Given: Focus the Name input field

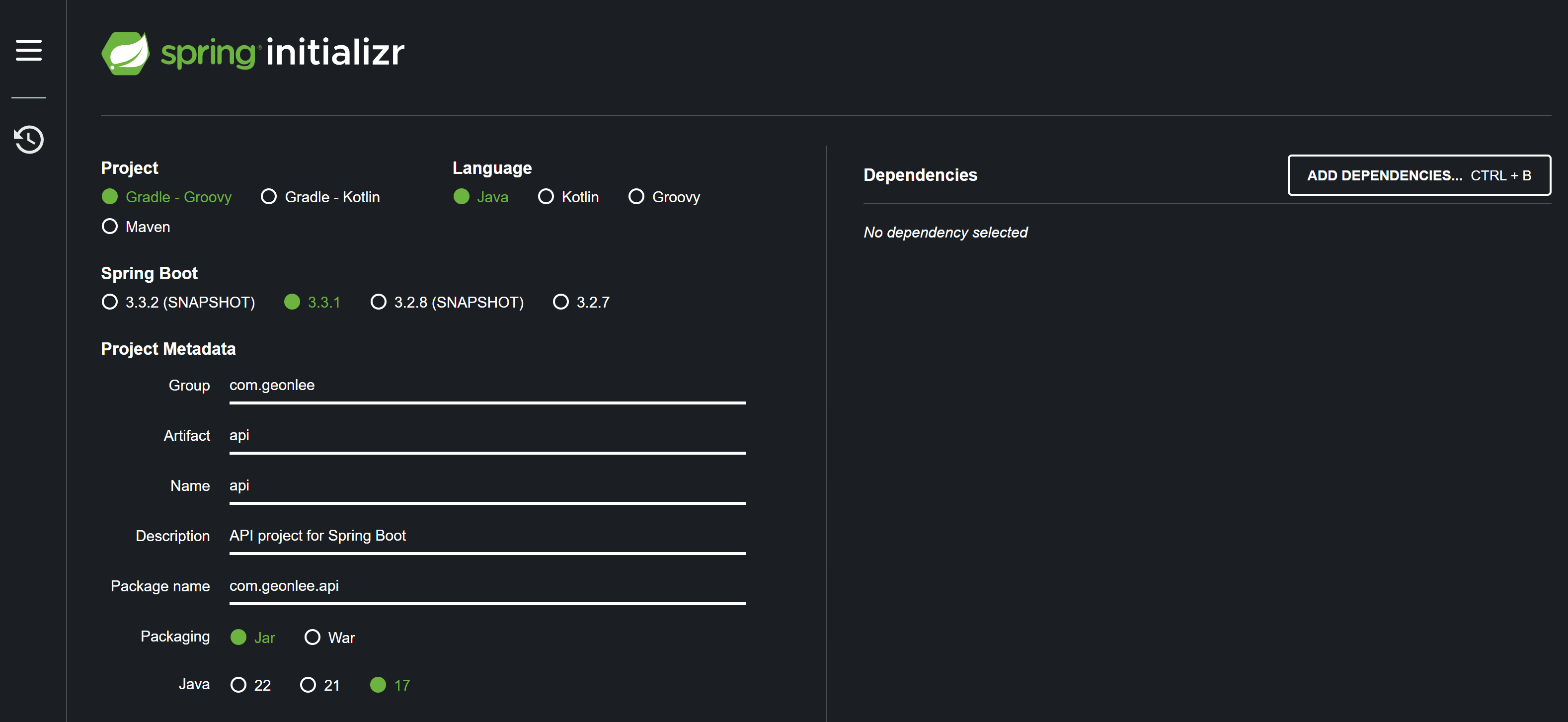Looking at the screenshot, I should pos(487,486).
